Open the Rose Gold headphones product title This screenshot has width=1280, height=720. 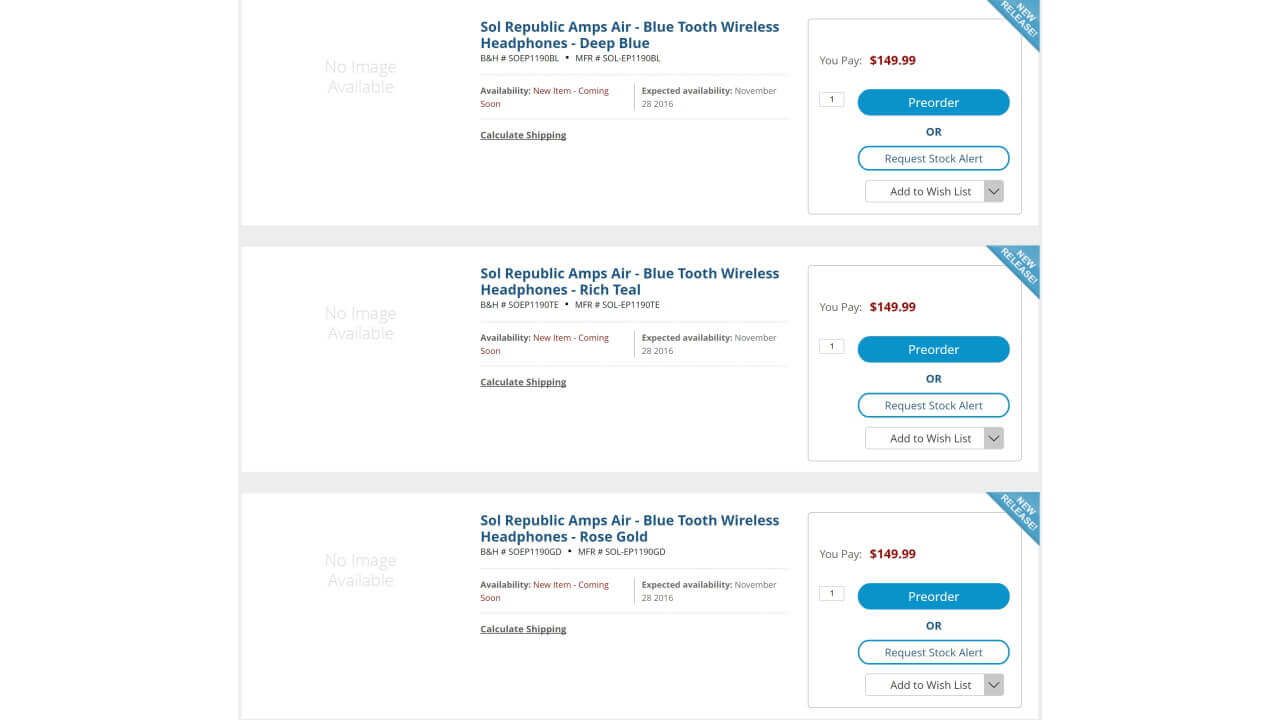(629, 529)
